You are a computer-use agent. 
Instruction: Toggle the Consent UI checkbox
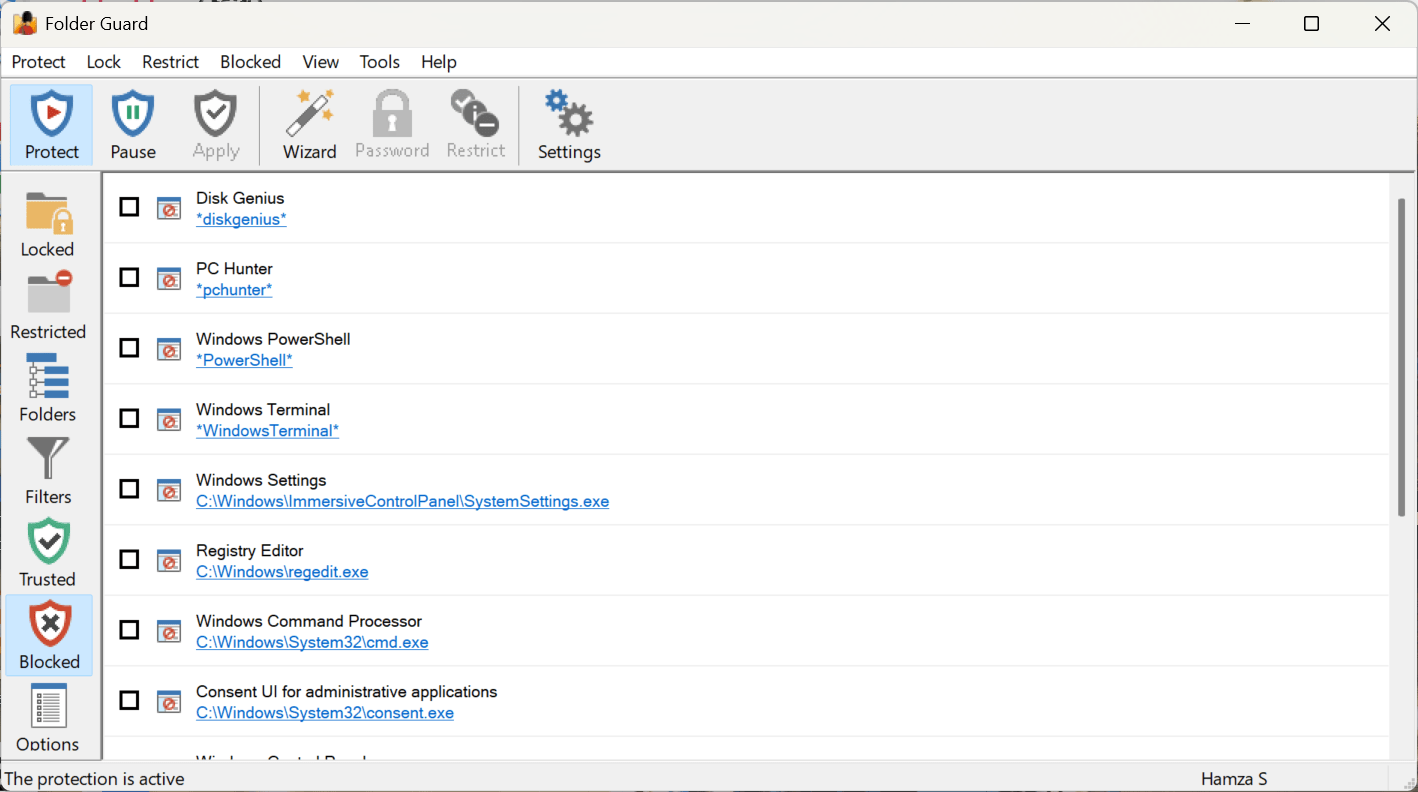[x=129, y=700]
